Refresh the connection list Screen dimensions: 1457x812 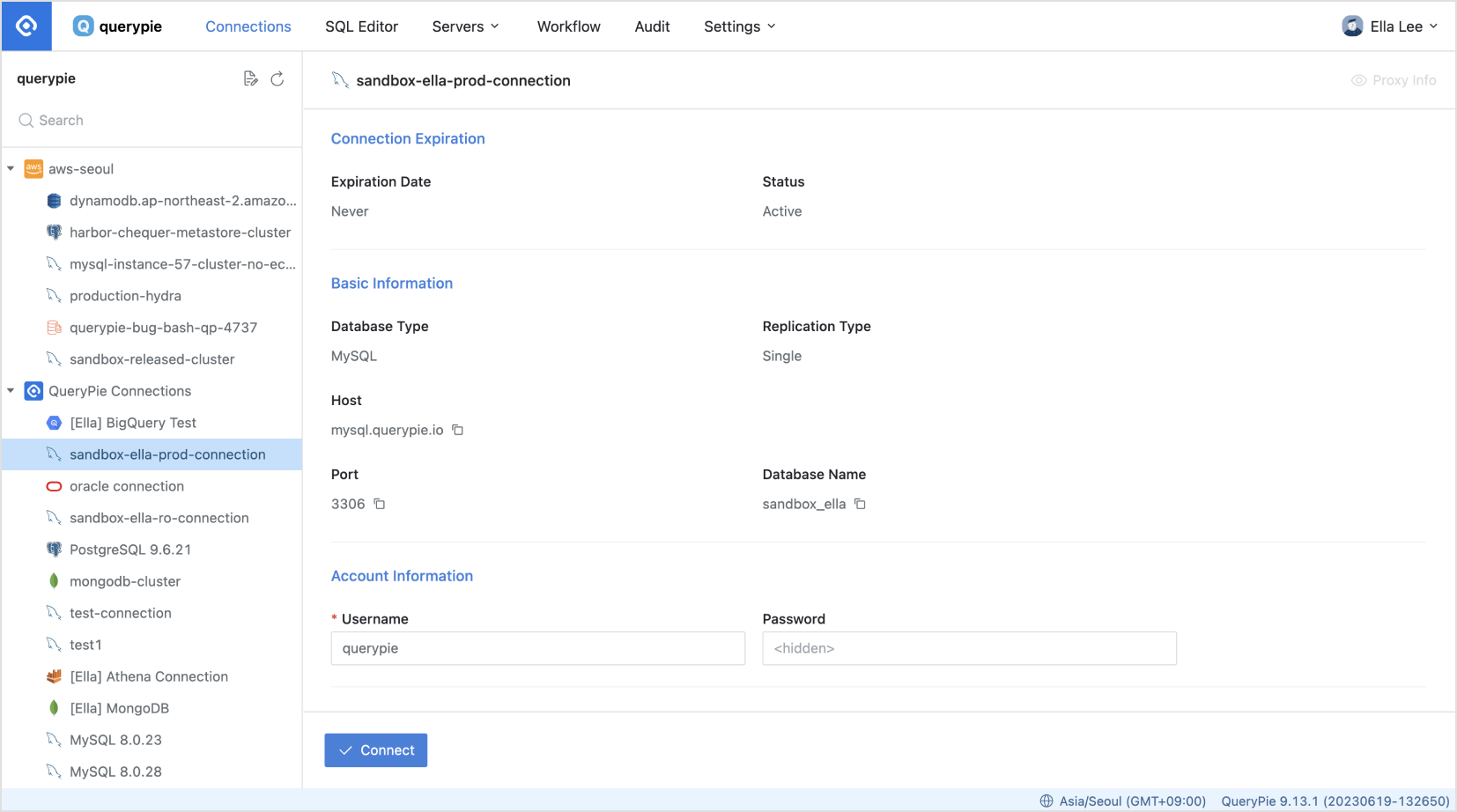pos(277,79)
